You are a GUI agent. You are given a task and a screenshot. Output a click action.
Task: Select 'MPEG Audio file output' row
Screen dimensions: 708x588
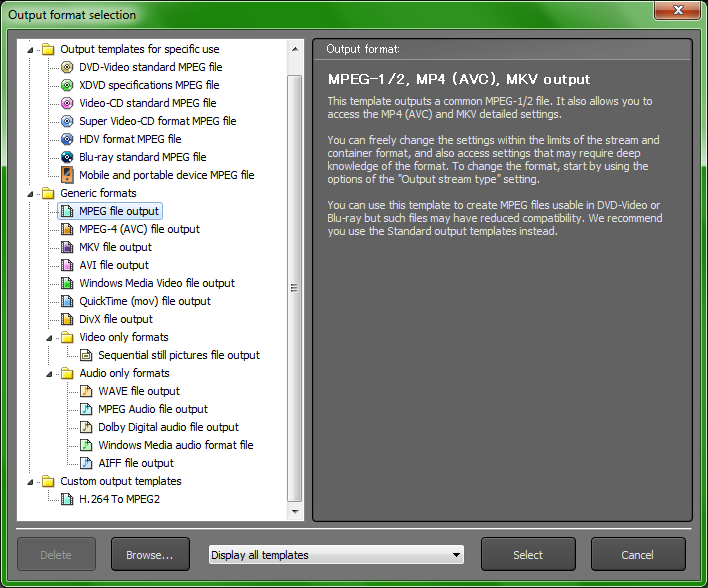point(153,409)
